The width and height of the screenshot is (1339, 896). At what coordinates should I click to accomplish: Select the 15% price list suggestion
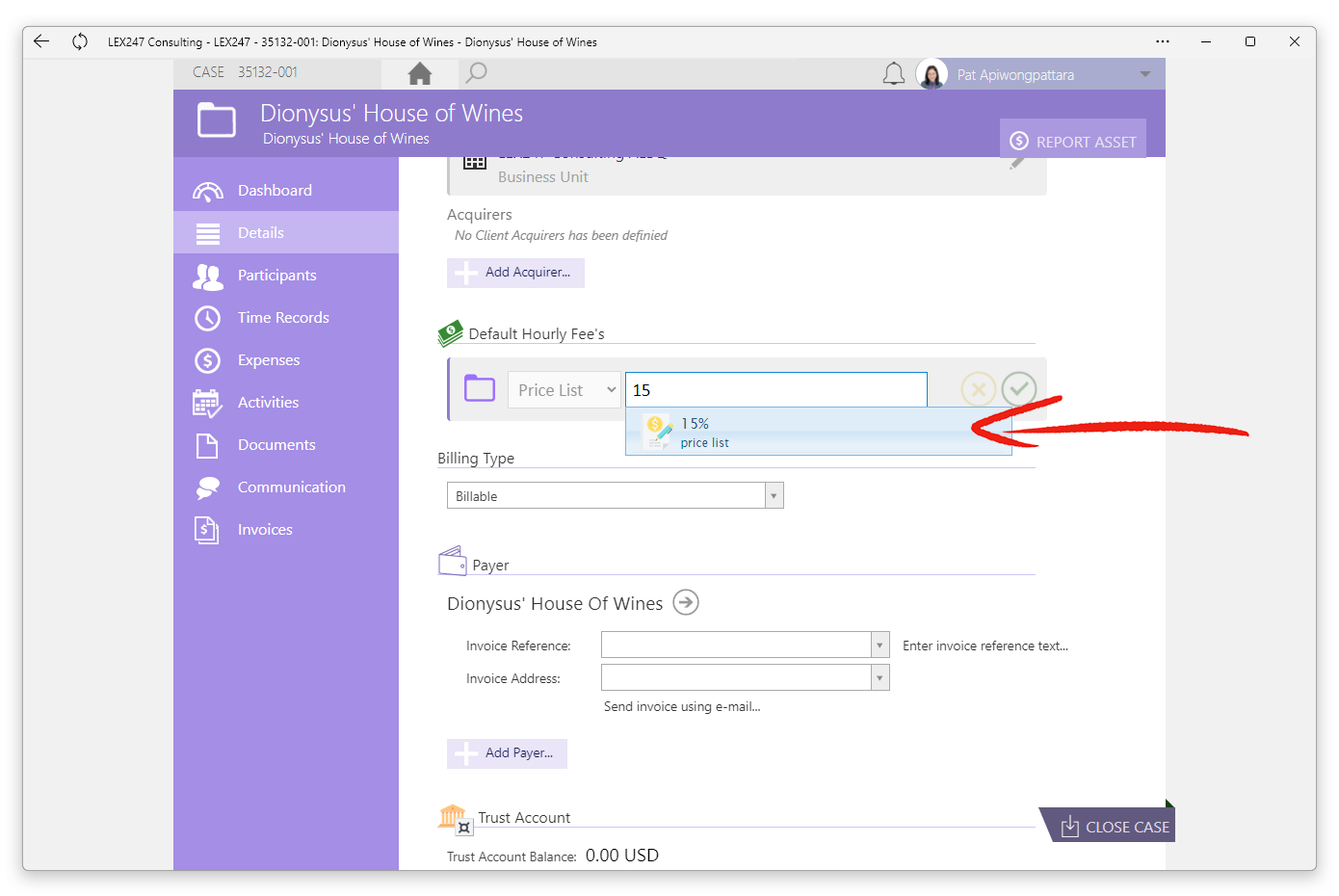[819, 432]
